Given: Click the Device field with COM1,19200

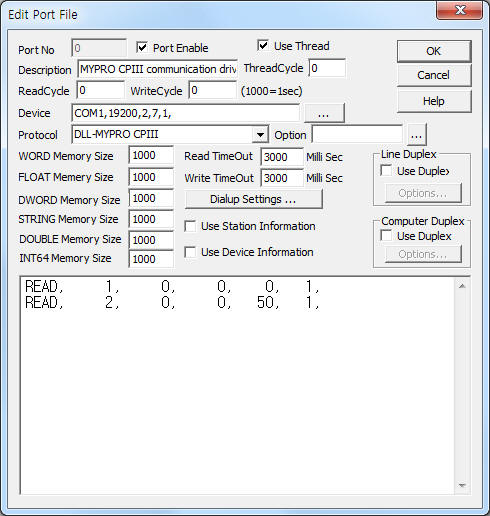Looking at the screenshot, I should (185, 113).
